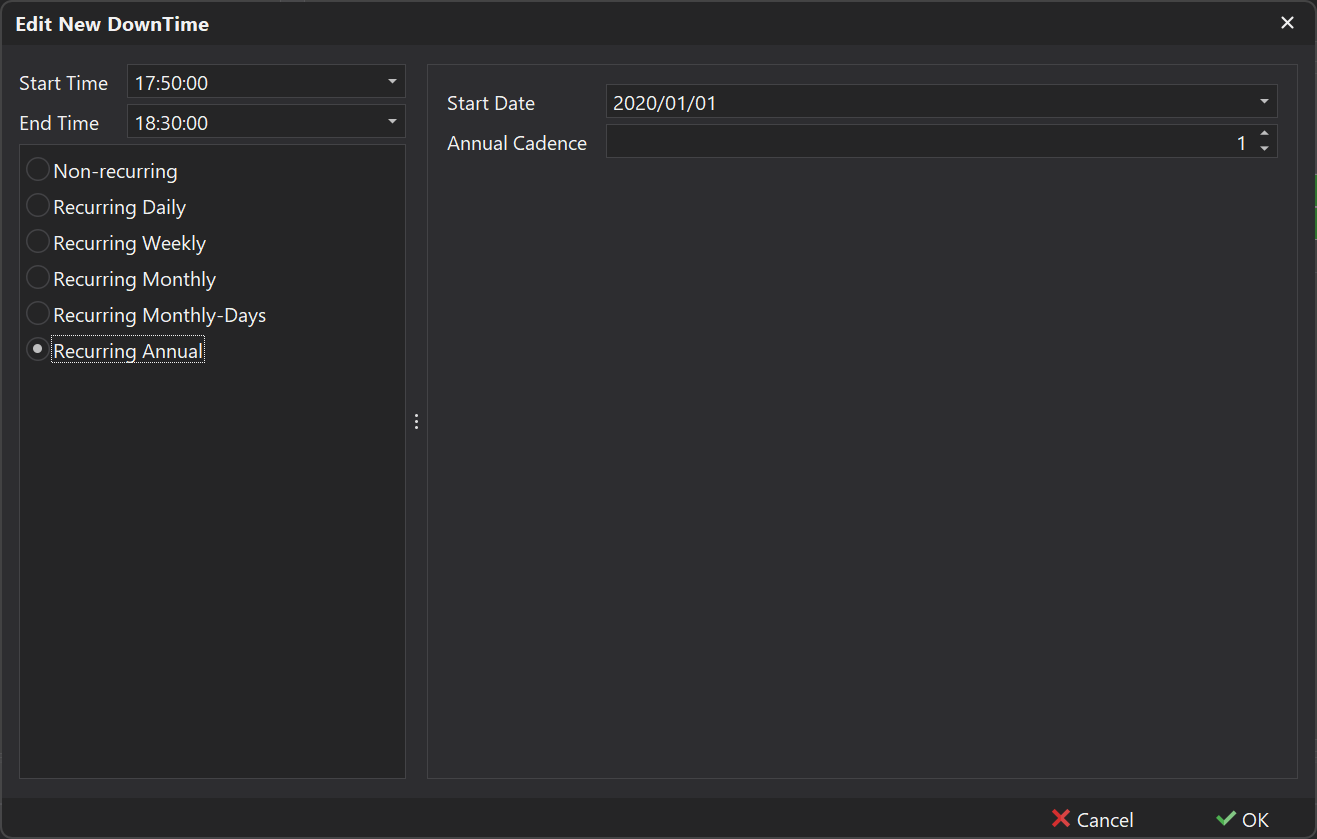Confirm the downtime by clicking OK

(x=1252, y=819)
